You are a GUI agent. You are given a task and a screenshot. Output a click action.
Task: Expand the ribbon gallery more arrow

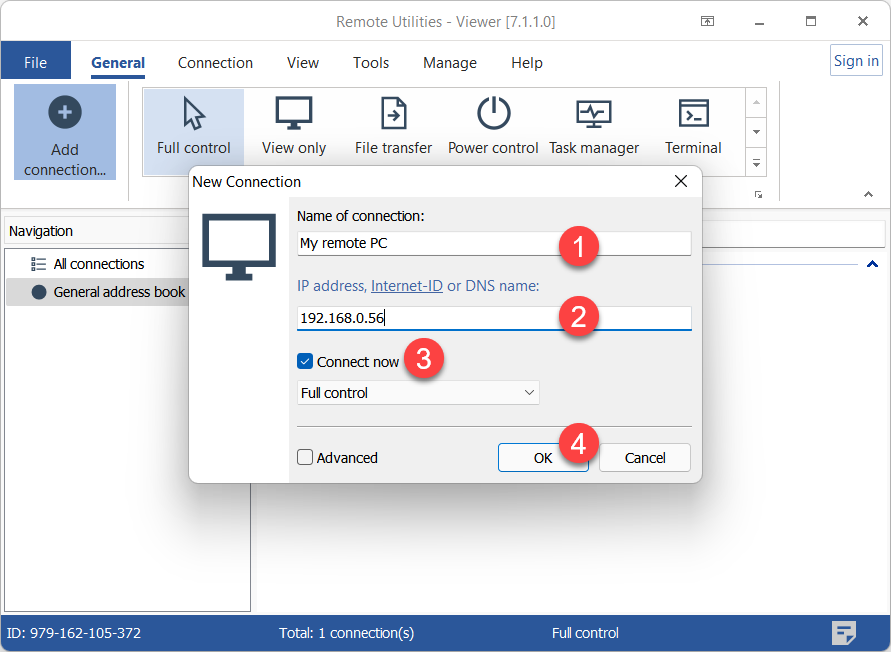(x=757, y=162)
